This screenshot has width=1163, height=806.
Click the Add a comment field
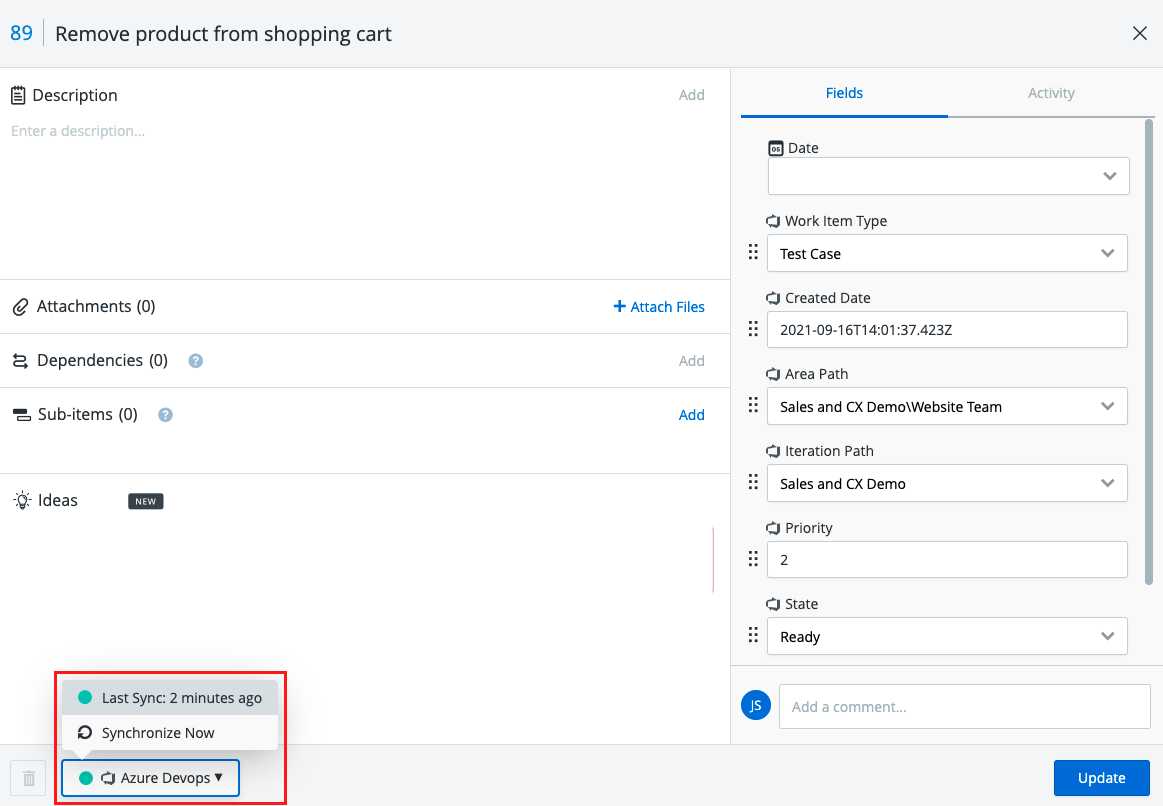coord(964,707)
